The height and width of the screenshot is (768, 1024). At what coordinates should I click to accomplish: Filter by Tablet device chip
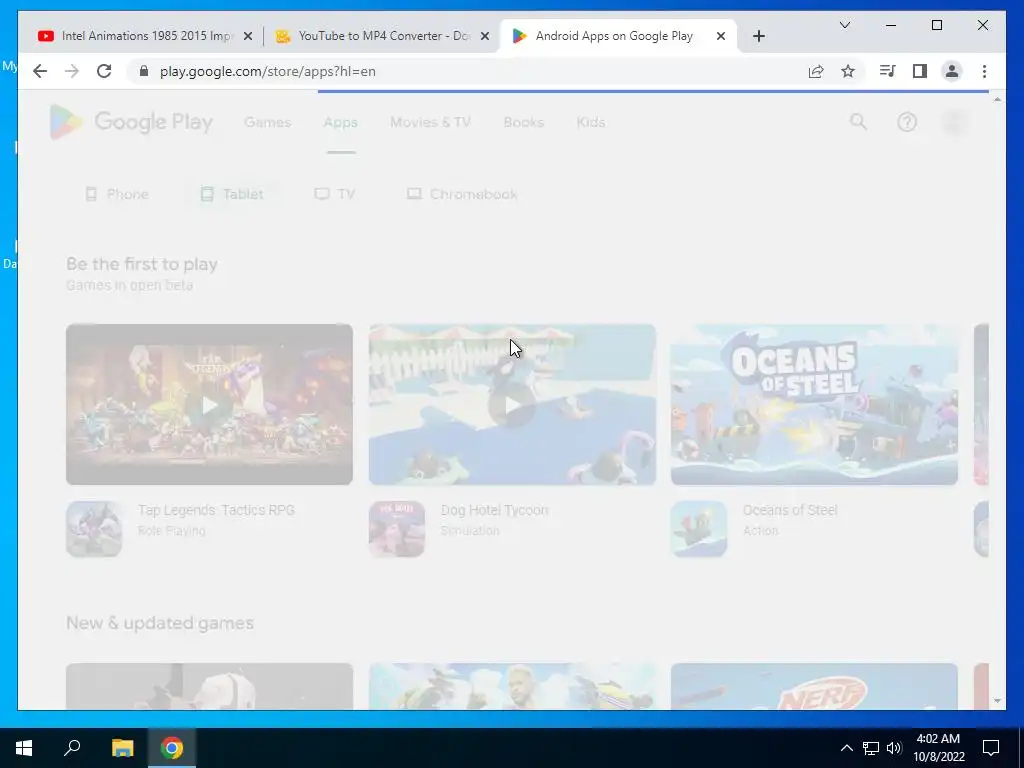[x=232, y=194]
